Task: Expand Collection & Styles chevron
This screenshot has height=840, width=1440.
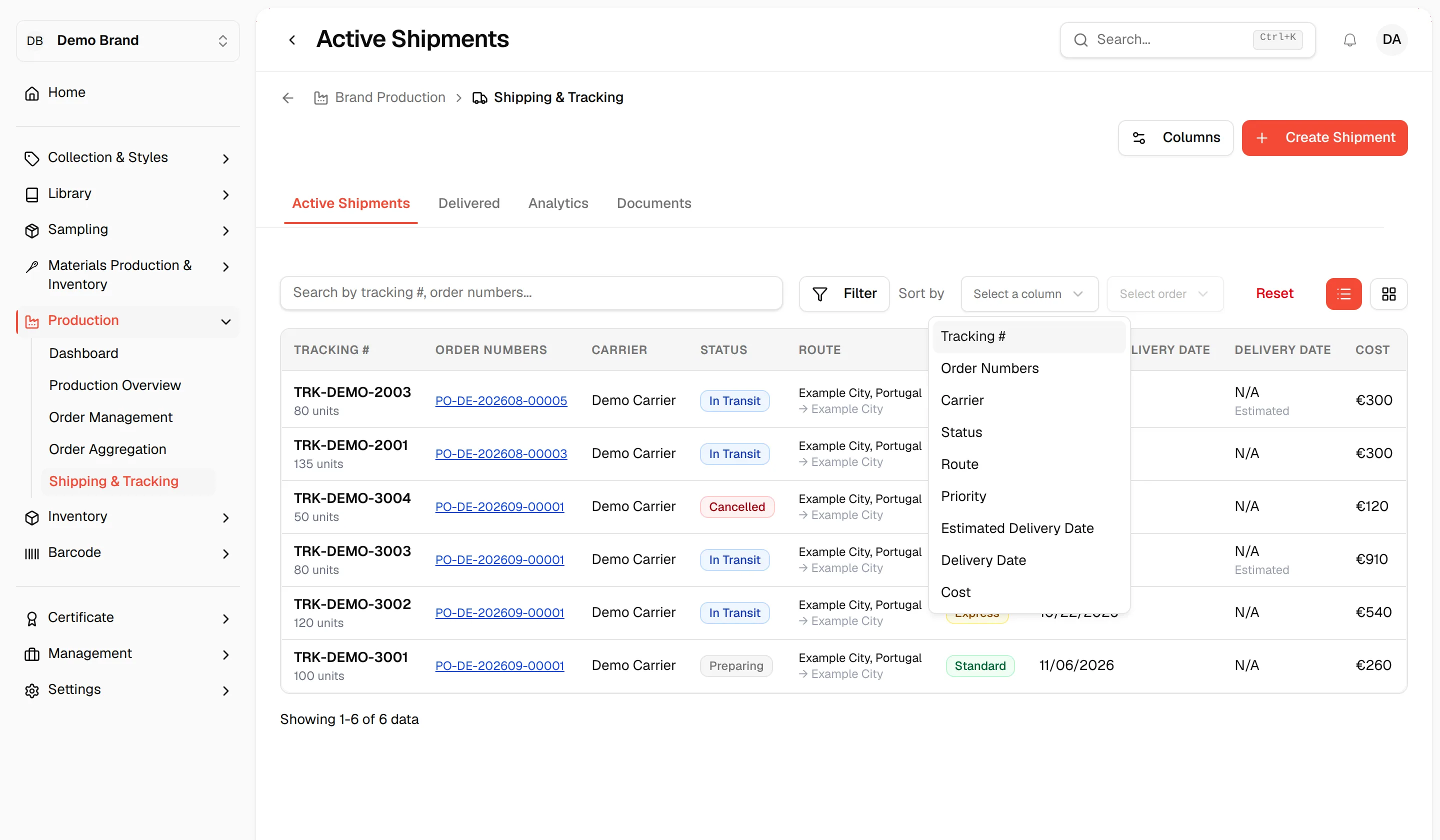Action: (x=225, y=158)
